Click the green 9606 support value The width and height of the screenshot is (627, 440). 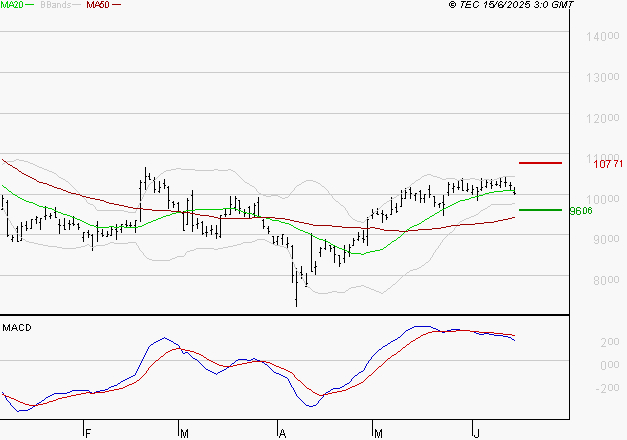(x=581, y=211)
